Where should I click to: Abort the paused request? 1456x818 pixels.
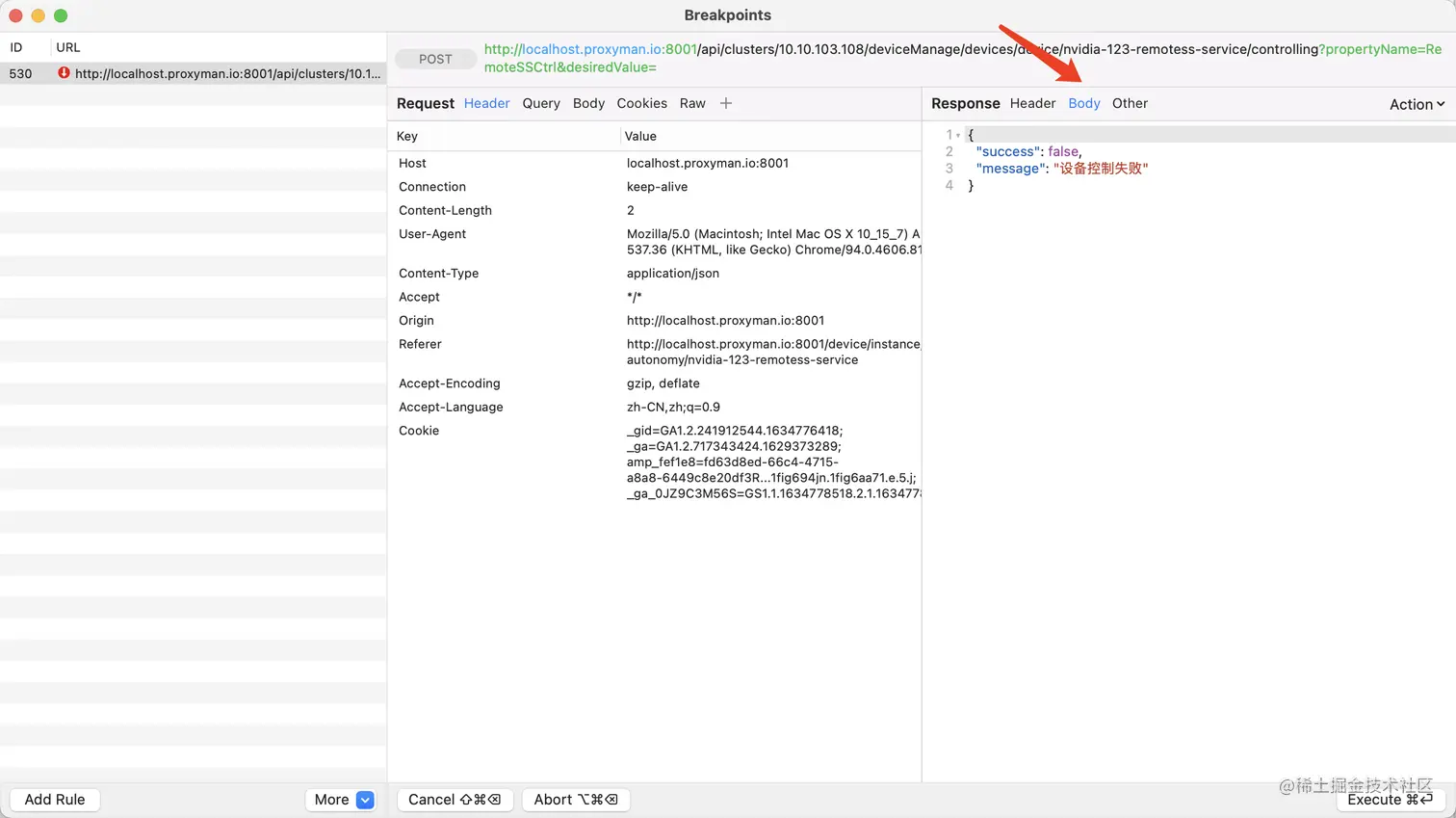coord(576,800)
